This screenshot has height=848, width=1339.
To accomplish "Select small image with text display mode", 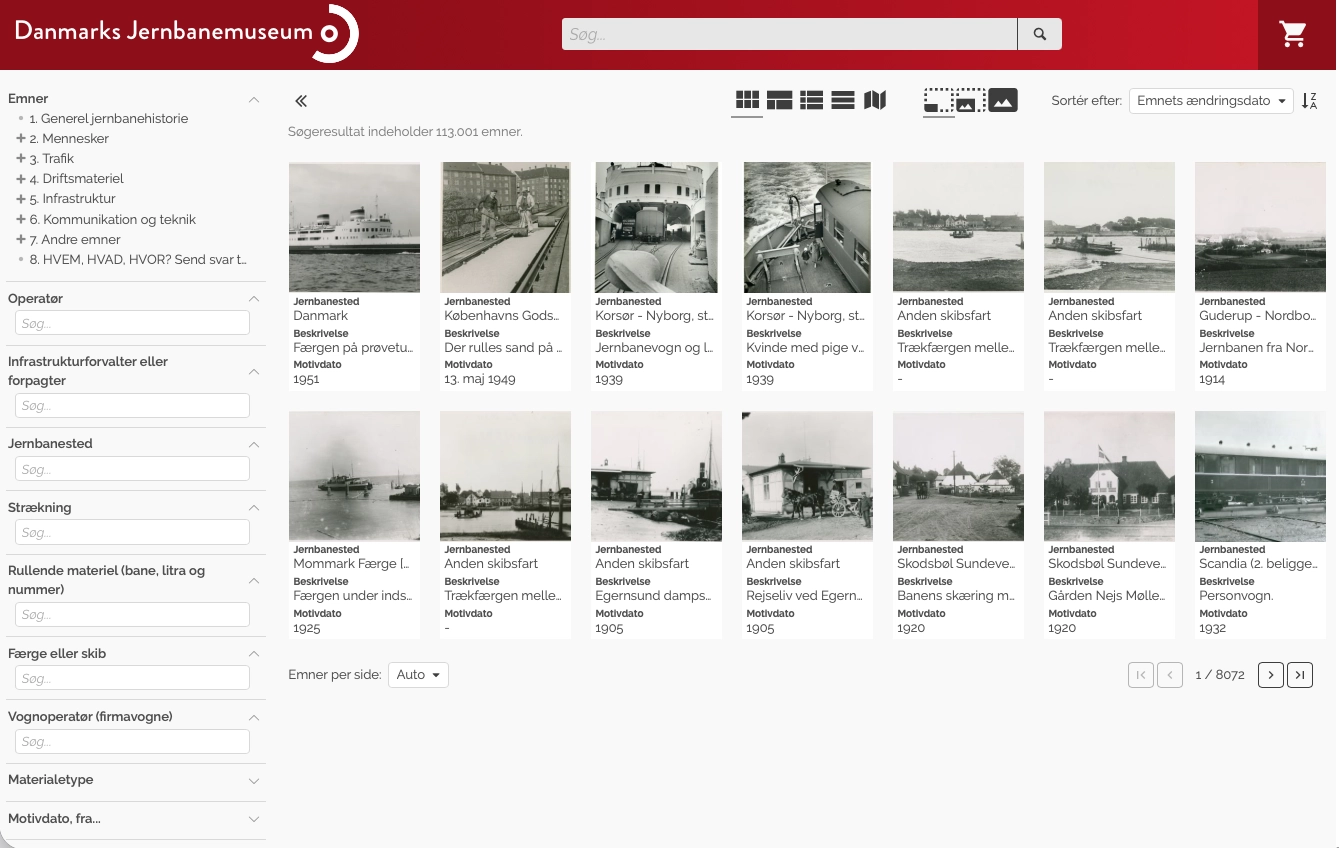I will click(x=970, y=100).
